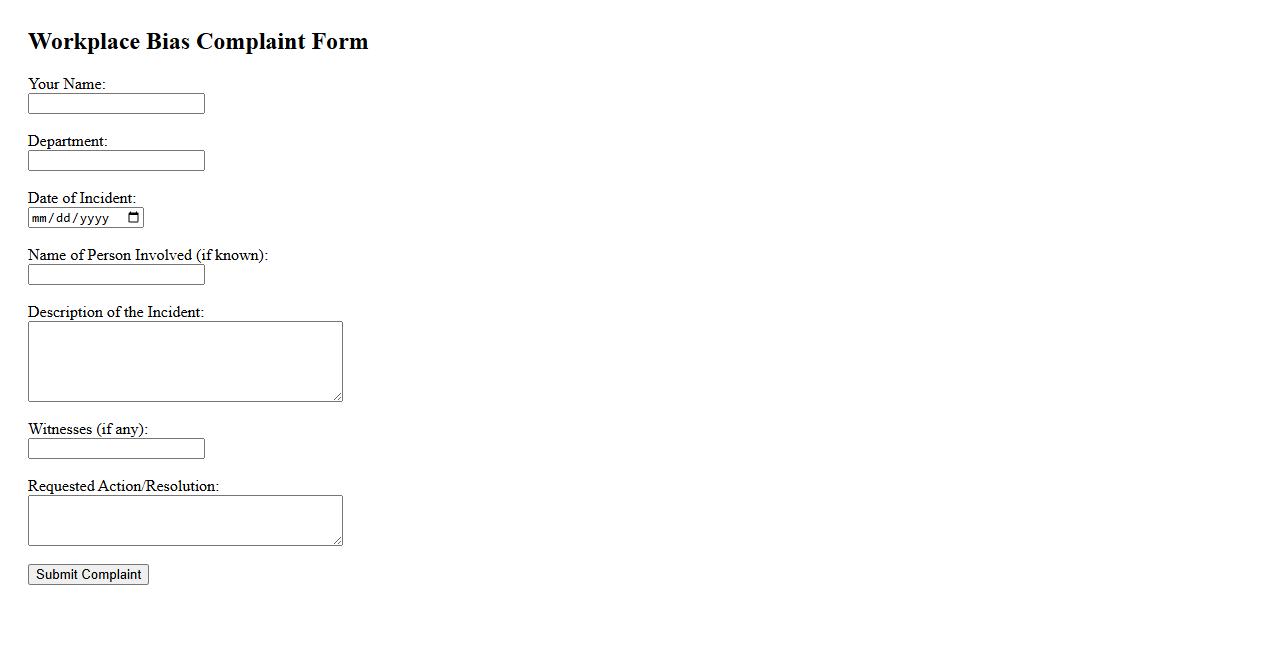Viewport: 1278px width, 650px height.
Task: Click the "Witnesses (if any):" label
Action: pos(88,429)
